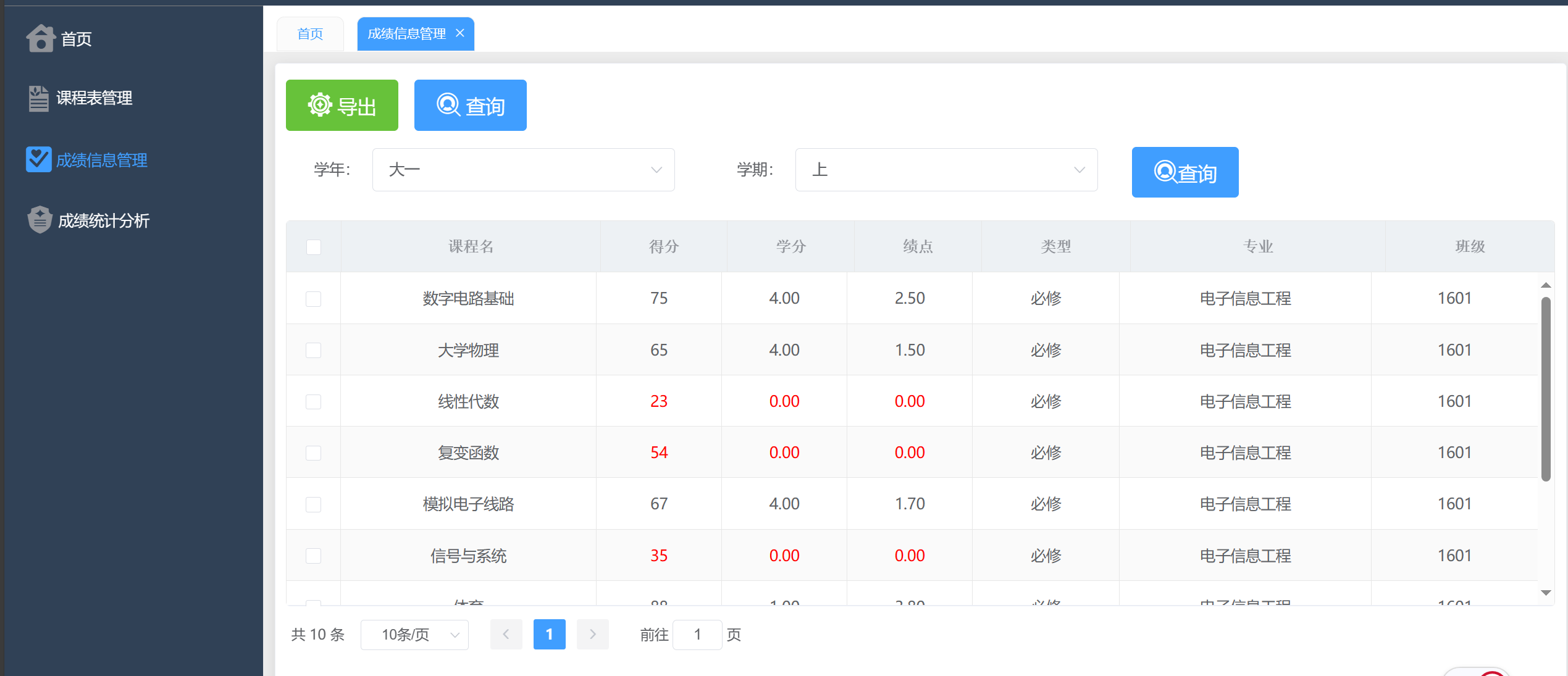
Task: Switch to the 首页 tab
Action: pyautogui.click(x=310, y=34)
